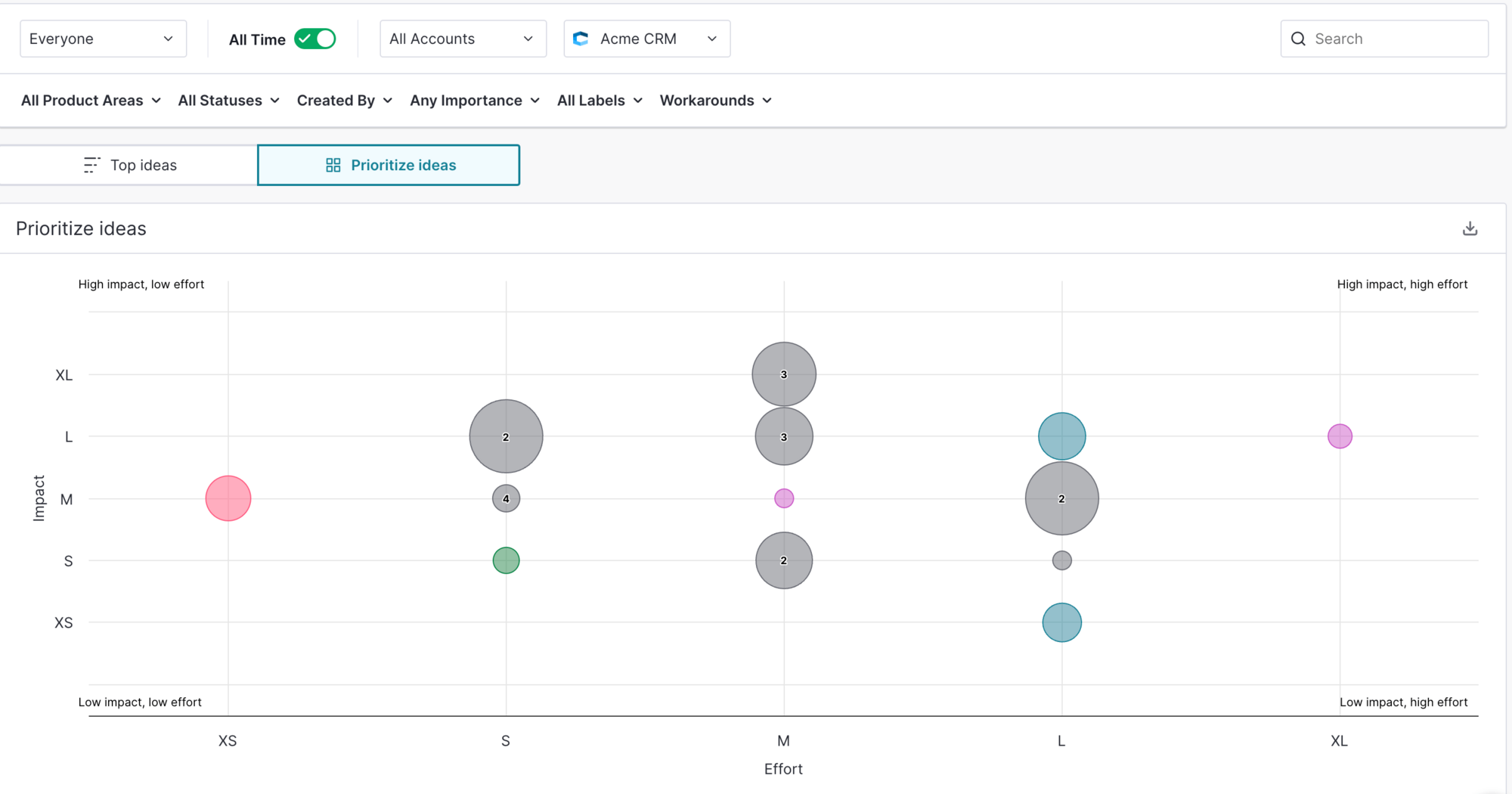
Task: Expand the All Statuses filter
Action: tap(228, 101)
